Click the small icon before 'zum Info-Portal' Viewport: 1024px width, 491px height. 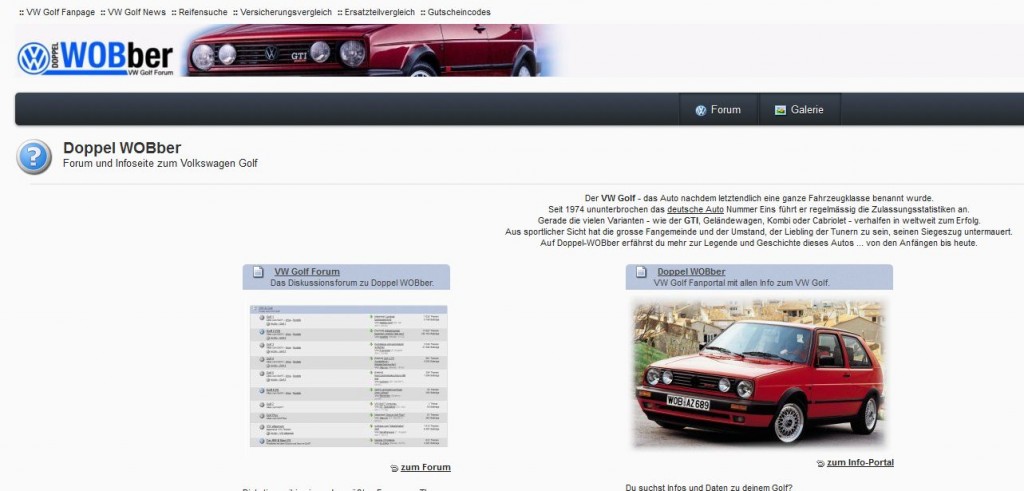coord(820,463)
